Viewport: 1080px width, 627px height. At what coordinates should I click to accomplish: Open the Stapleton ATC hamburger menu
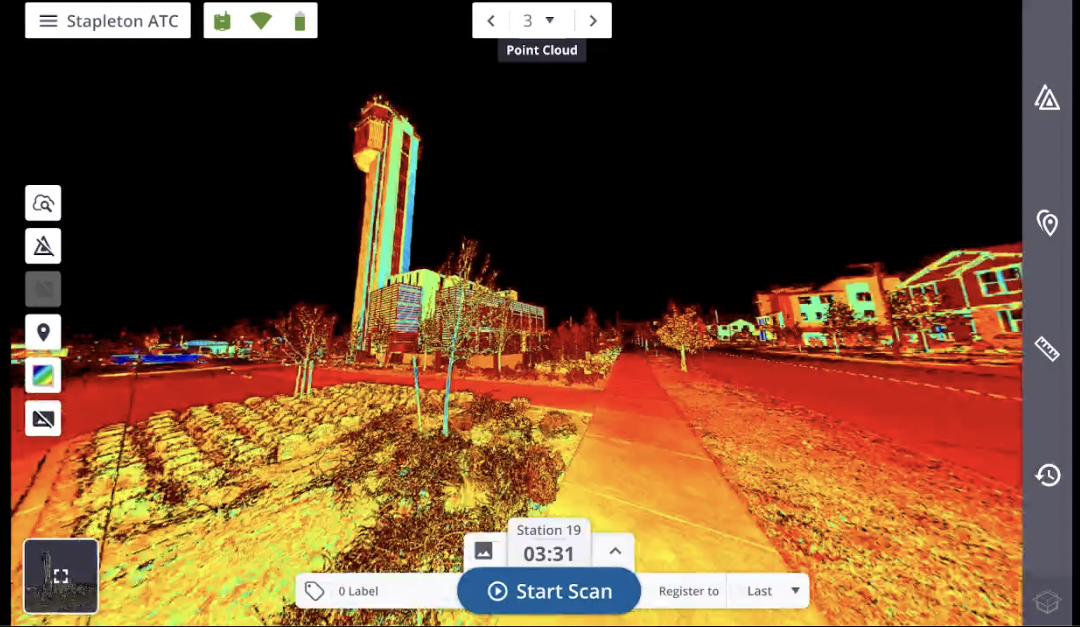tap(48, 21)
